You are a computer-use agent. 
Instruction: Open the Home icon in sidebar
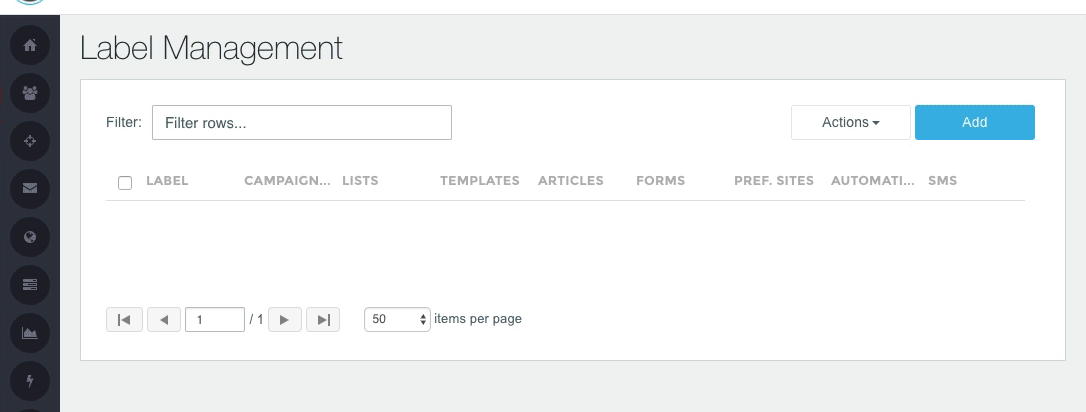30,45
